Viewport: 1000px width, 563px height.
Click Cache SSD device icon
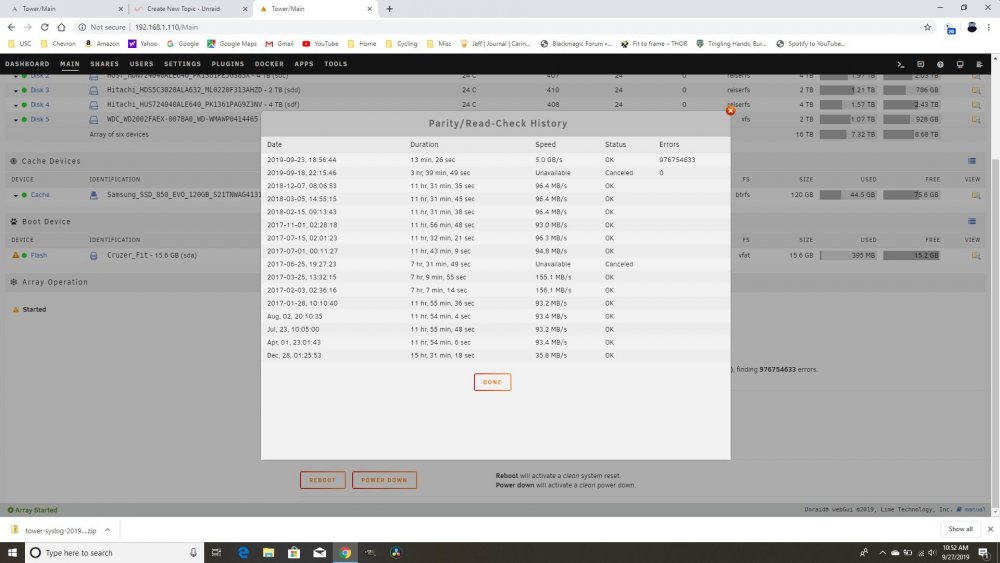94,195
